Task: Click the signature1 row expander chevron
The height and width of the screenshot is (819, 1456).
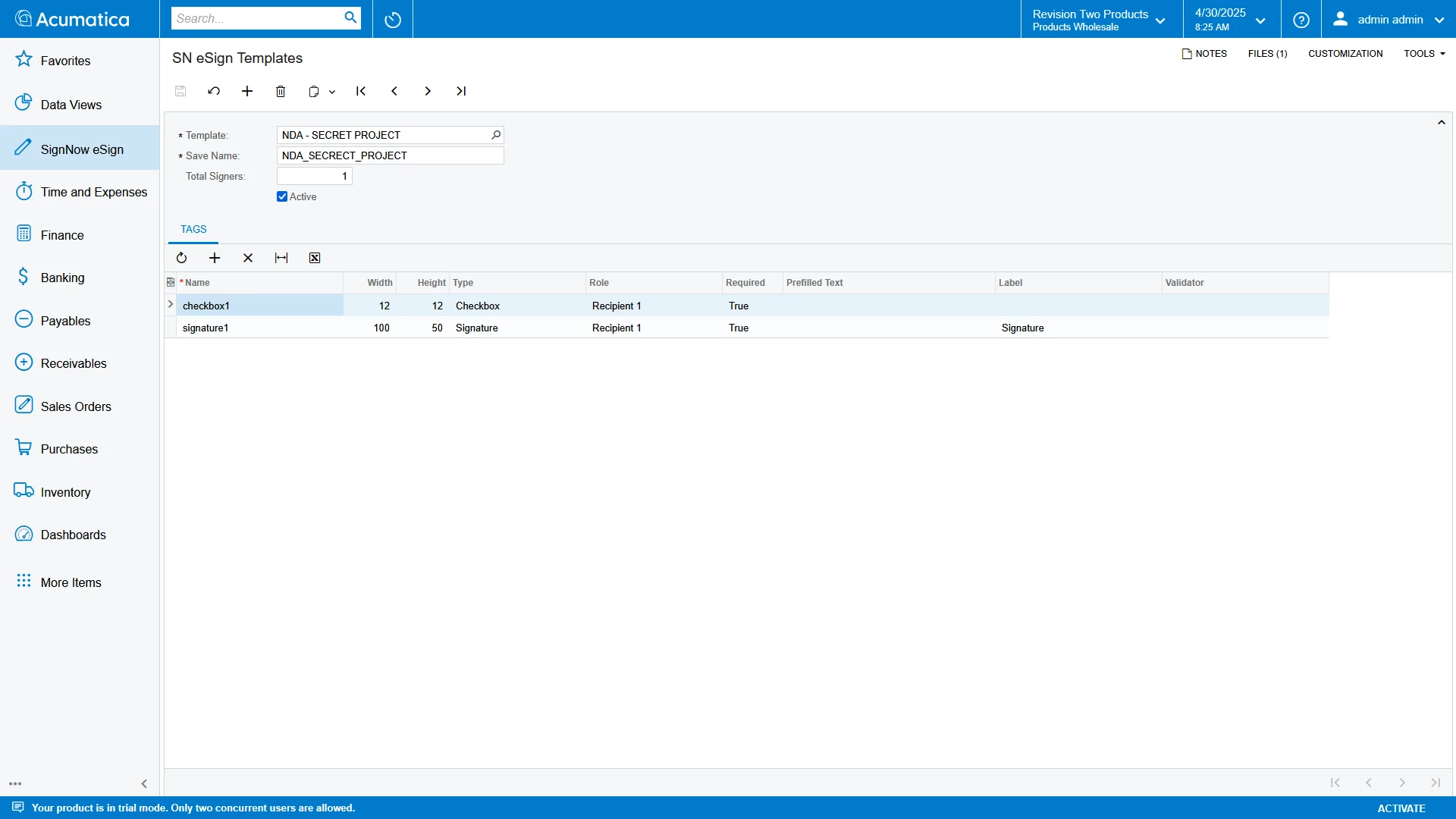Action: (169, 328)
